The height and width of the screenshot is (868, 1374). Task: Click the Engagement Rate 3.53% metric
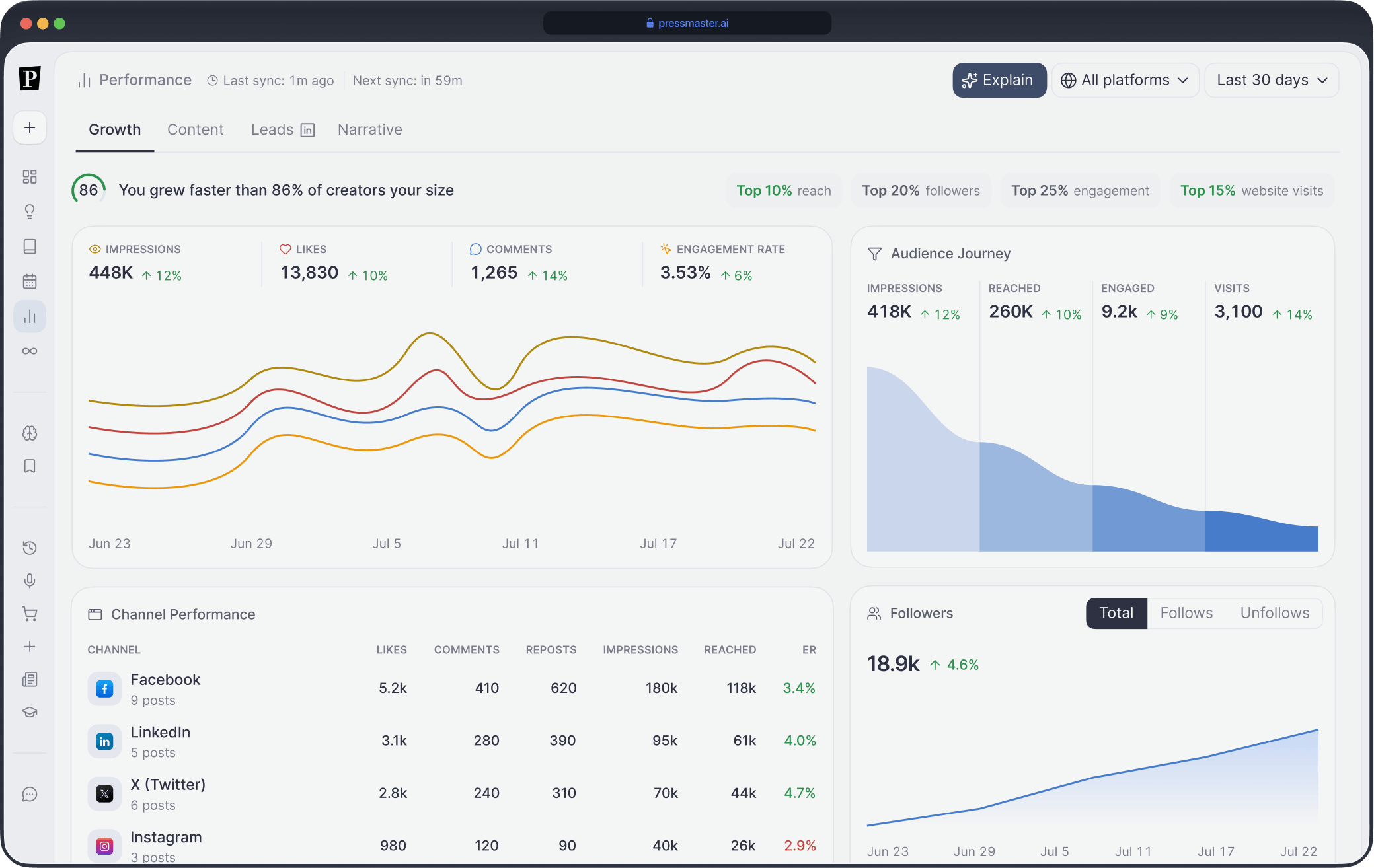722,264
